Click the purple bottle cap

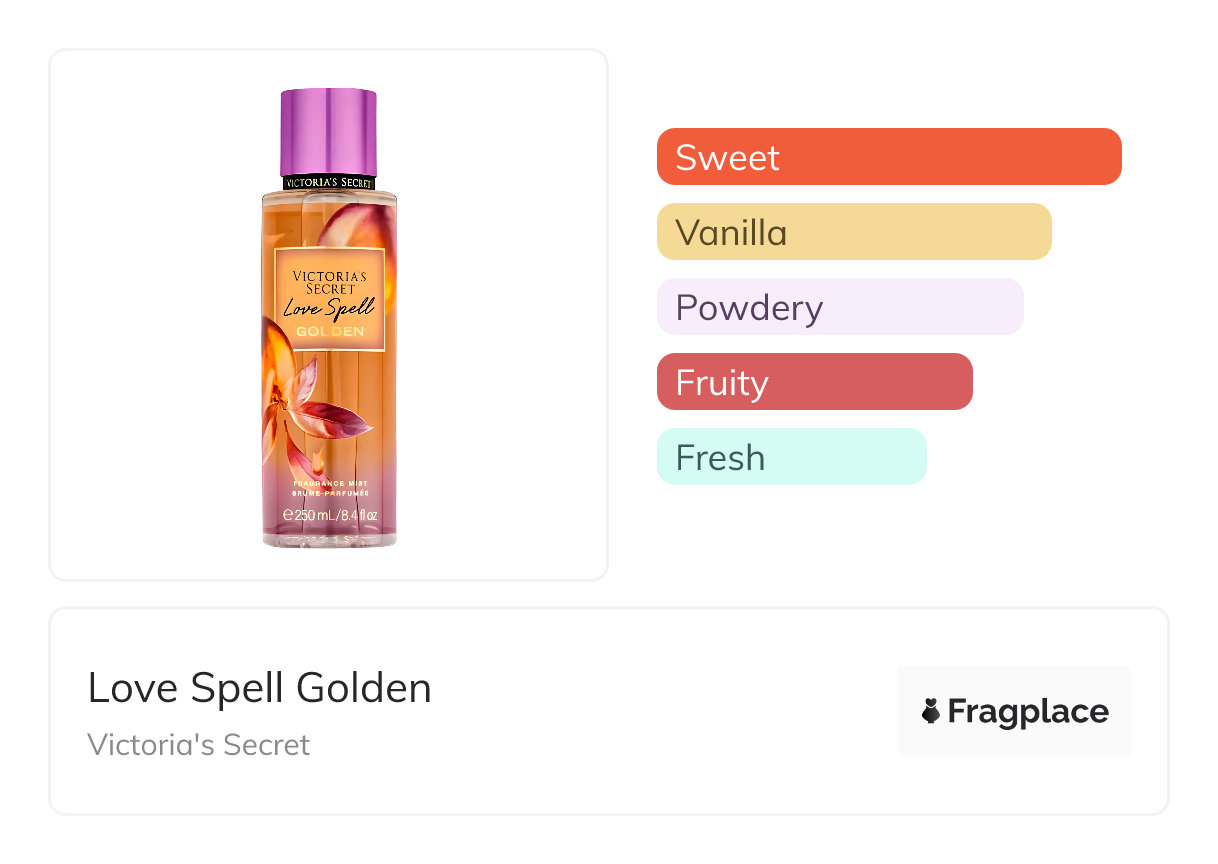(328, 131)
